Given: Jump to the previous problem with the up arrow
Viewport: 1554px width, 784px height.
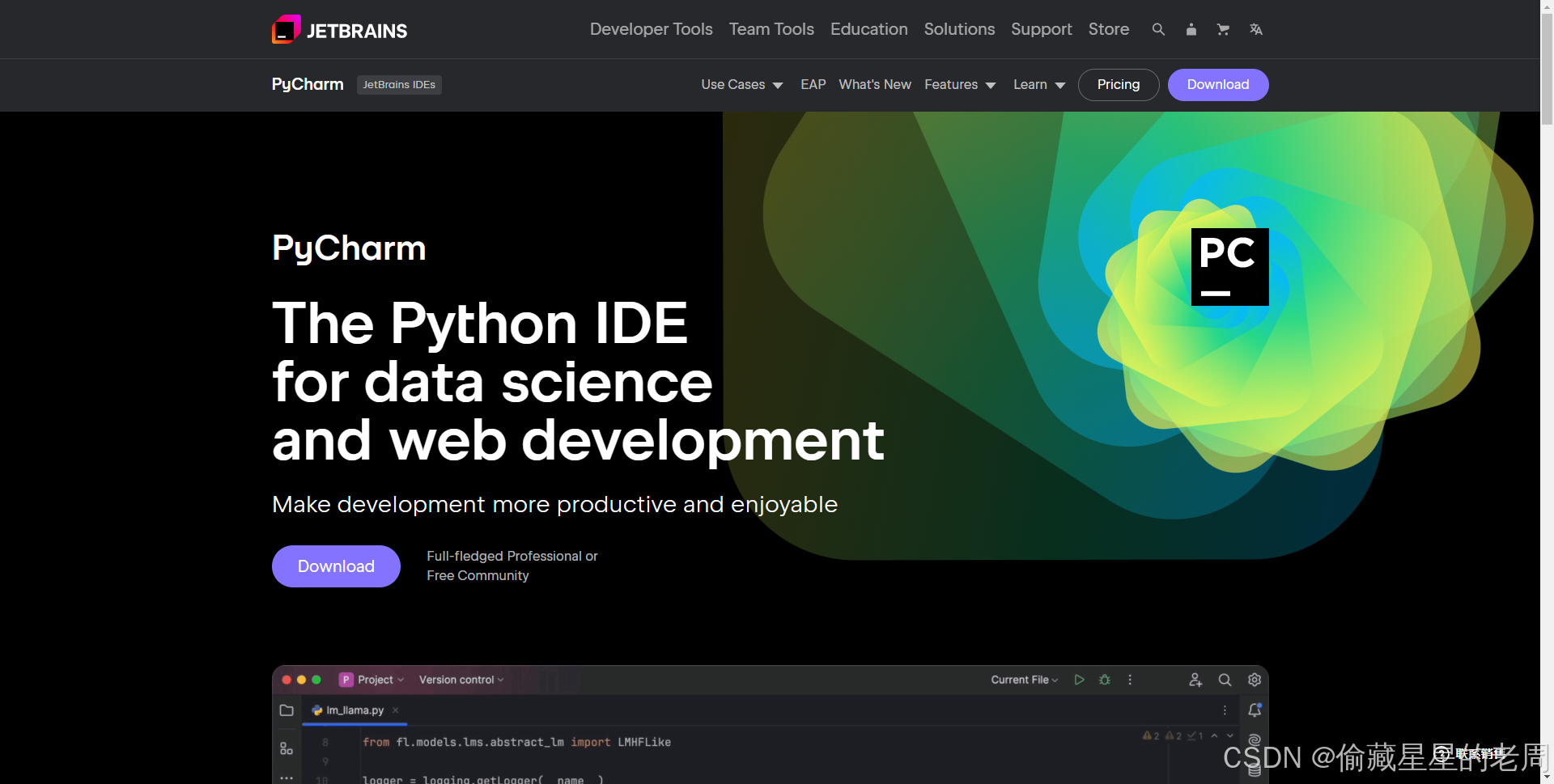Looking at the screenshot, I should [1214, 735].
